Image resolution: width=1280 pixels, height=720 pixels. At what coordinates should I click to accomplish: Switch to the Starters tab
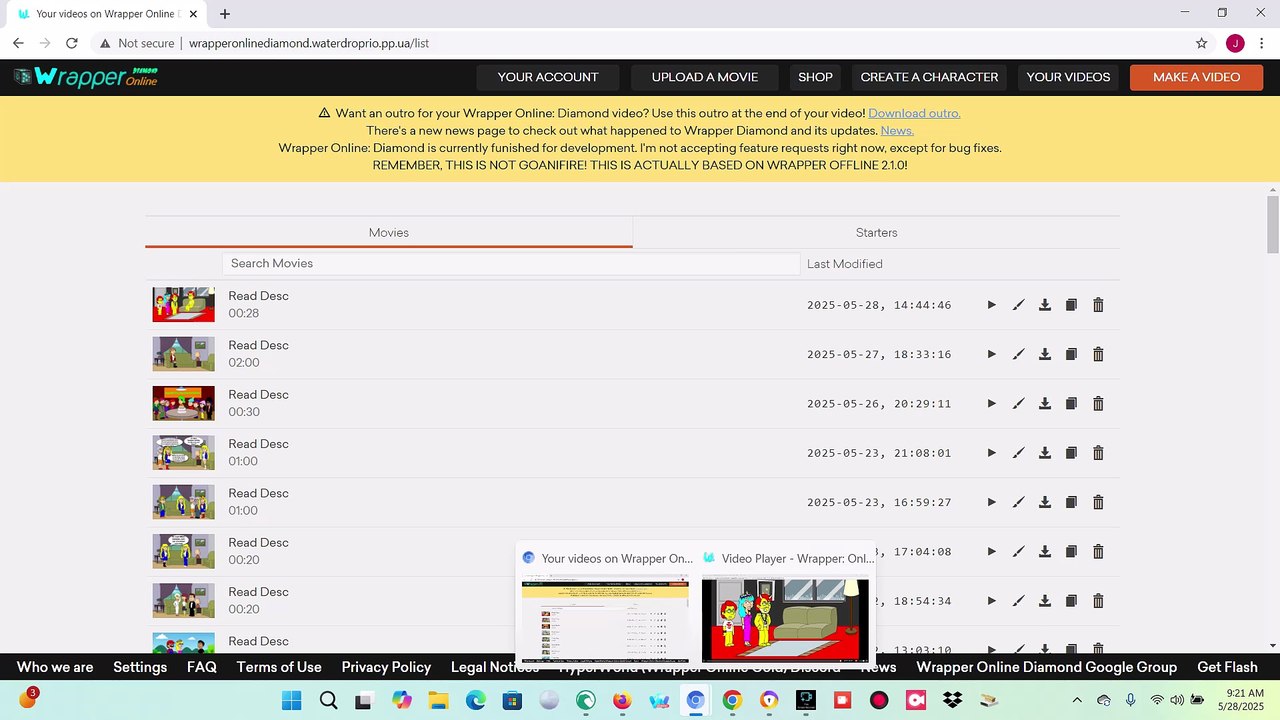tap(876, 232)
